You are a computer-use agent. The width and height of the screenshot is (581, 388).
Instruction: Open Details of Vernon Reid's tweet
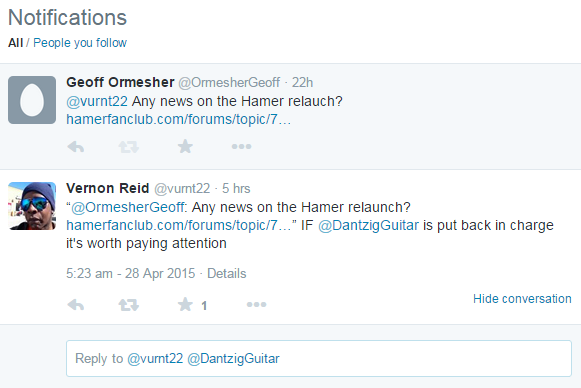226,273
